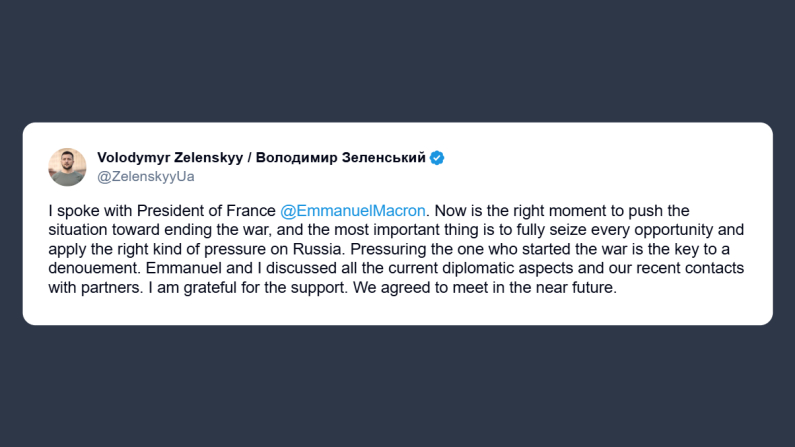Follow the @EmmanuelMacron mention link
Screen dimensions: 795x447
point(353,210)
